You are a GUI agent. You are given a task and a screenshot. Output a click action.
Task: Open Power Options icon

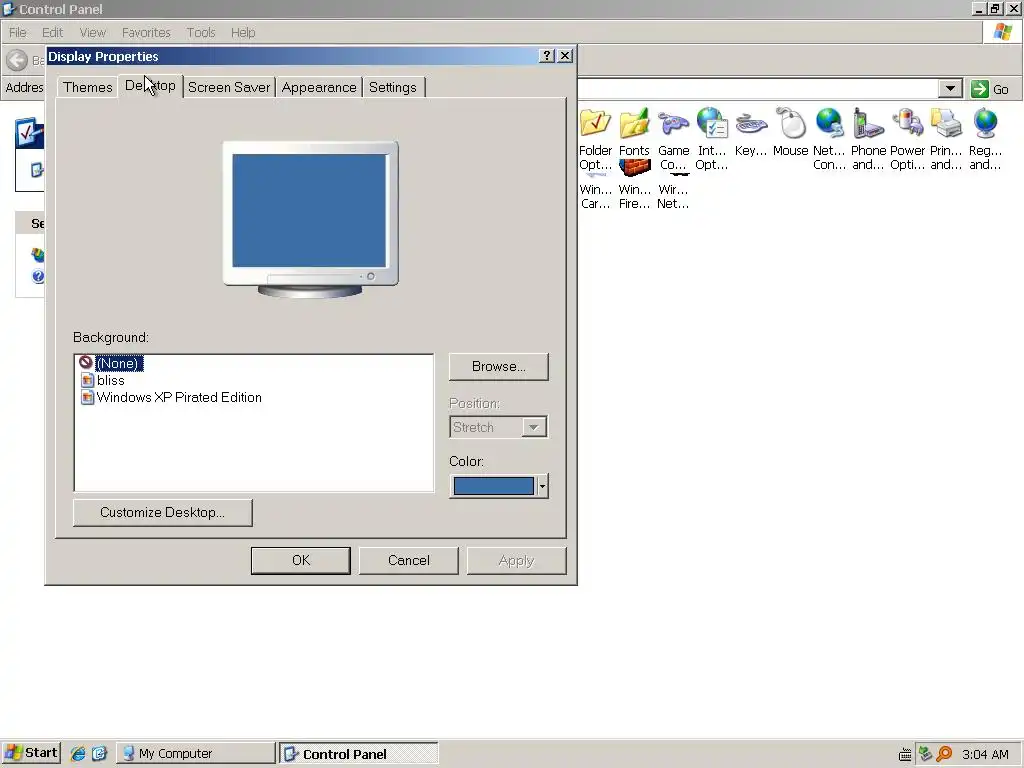point(907,124)
